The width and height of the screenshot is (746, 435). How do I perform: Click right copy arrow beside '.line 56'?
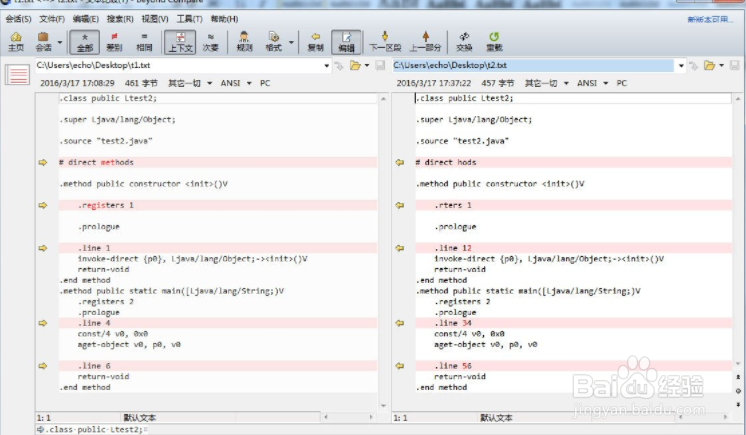pos(400,366)
